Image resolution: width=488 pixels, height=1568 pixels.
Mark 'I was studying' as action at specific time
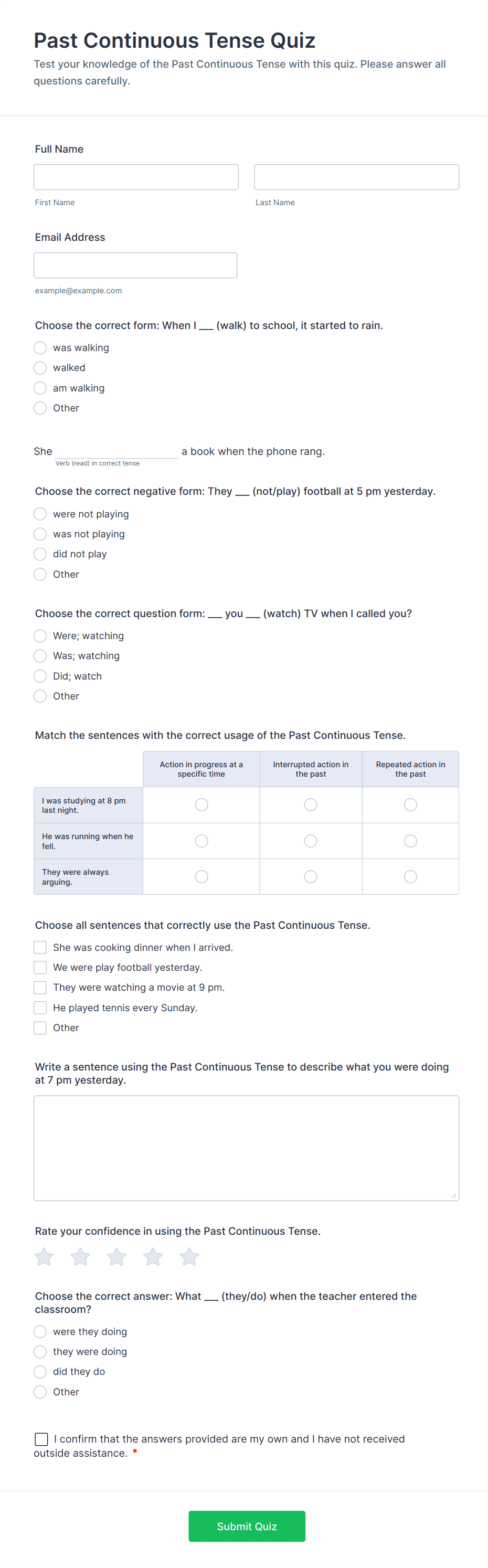coord(201,804)
